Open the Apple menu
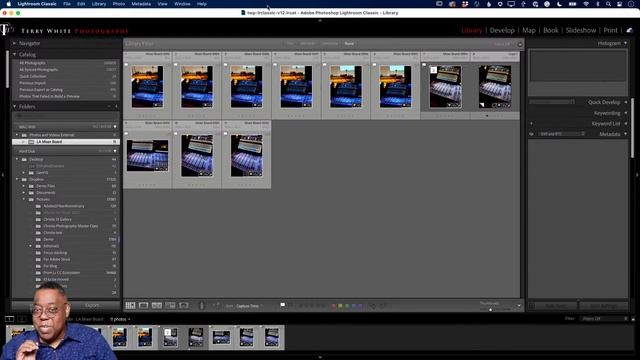640x360 pixels. (x=9, y=4)
